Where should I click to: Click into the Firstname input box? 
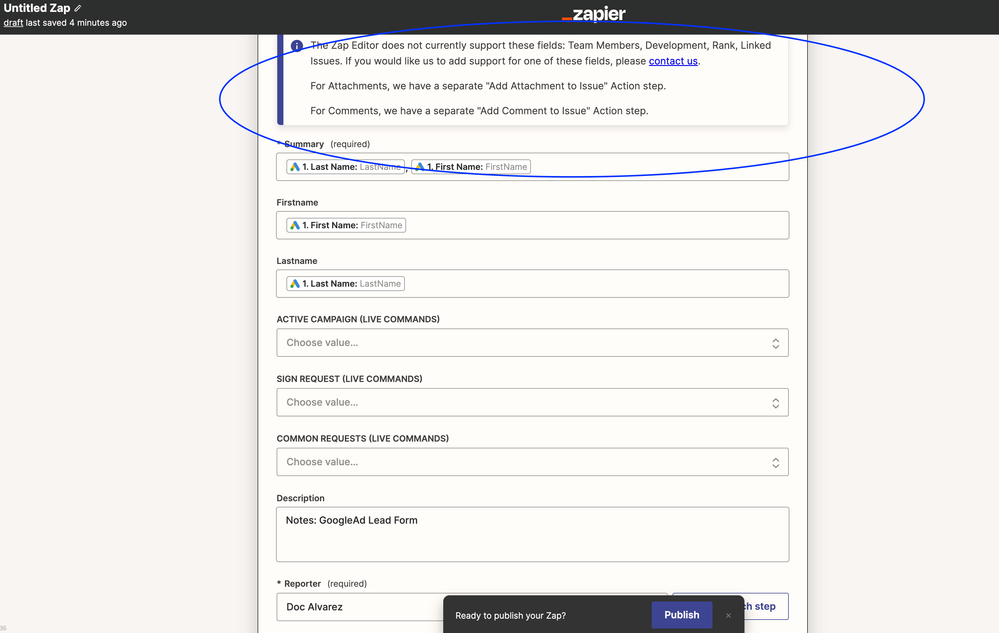click(533, 225)
